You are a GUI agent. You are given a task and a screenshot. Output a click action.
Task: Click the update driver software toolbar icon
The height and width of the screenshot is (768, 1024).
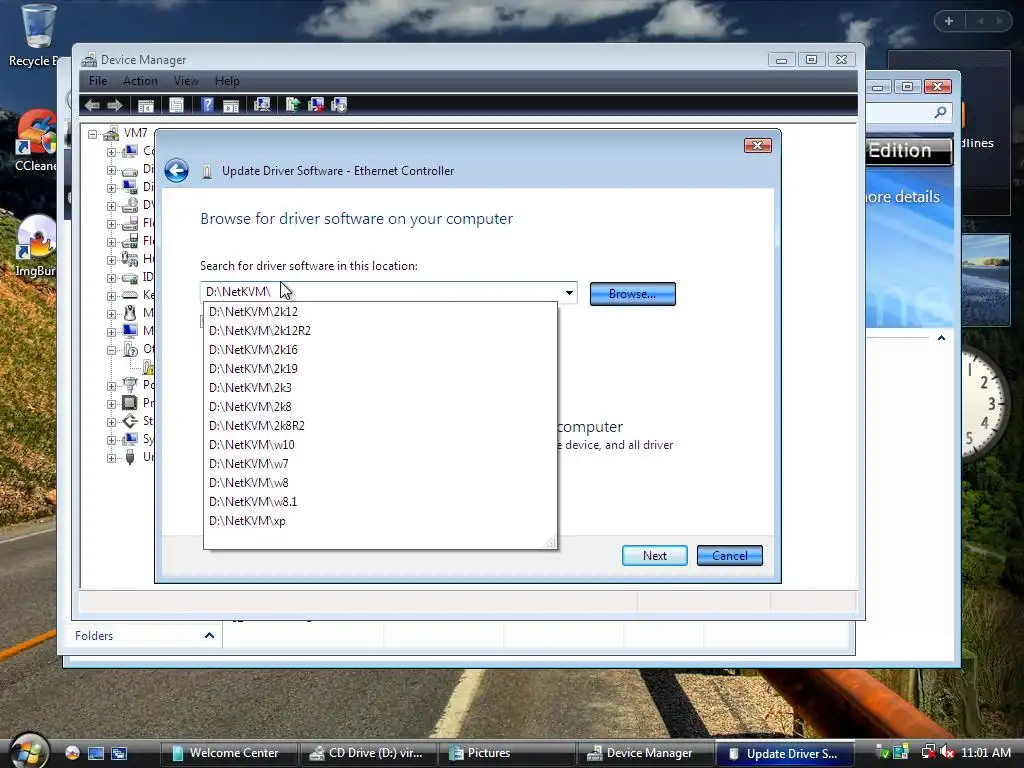coord(292,104)
